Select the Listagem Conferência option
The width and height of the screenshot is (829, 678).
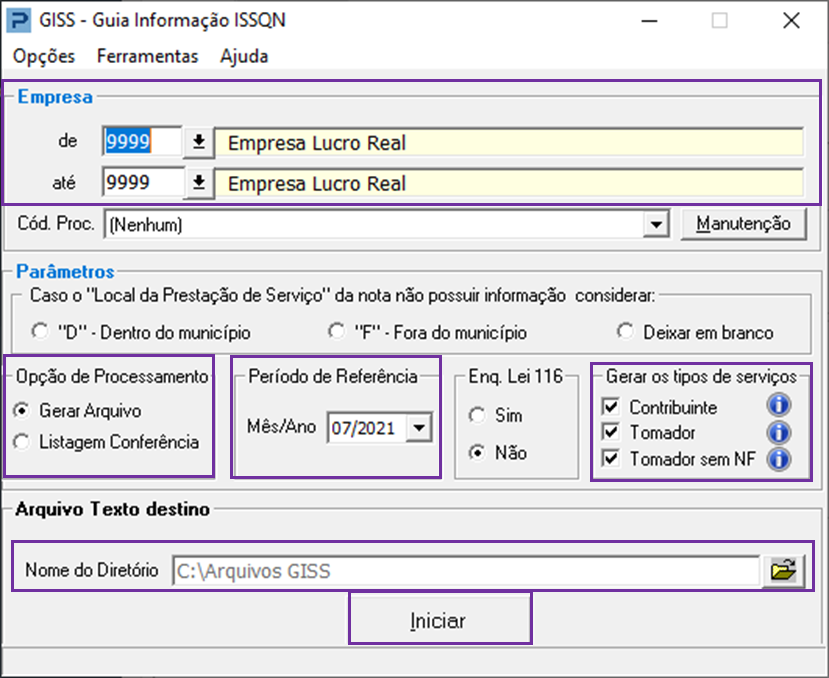pos(24,442)
